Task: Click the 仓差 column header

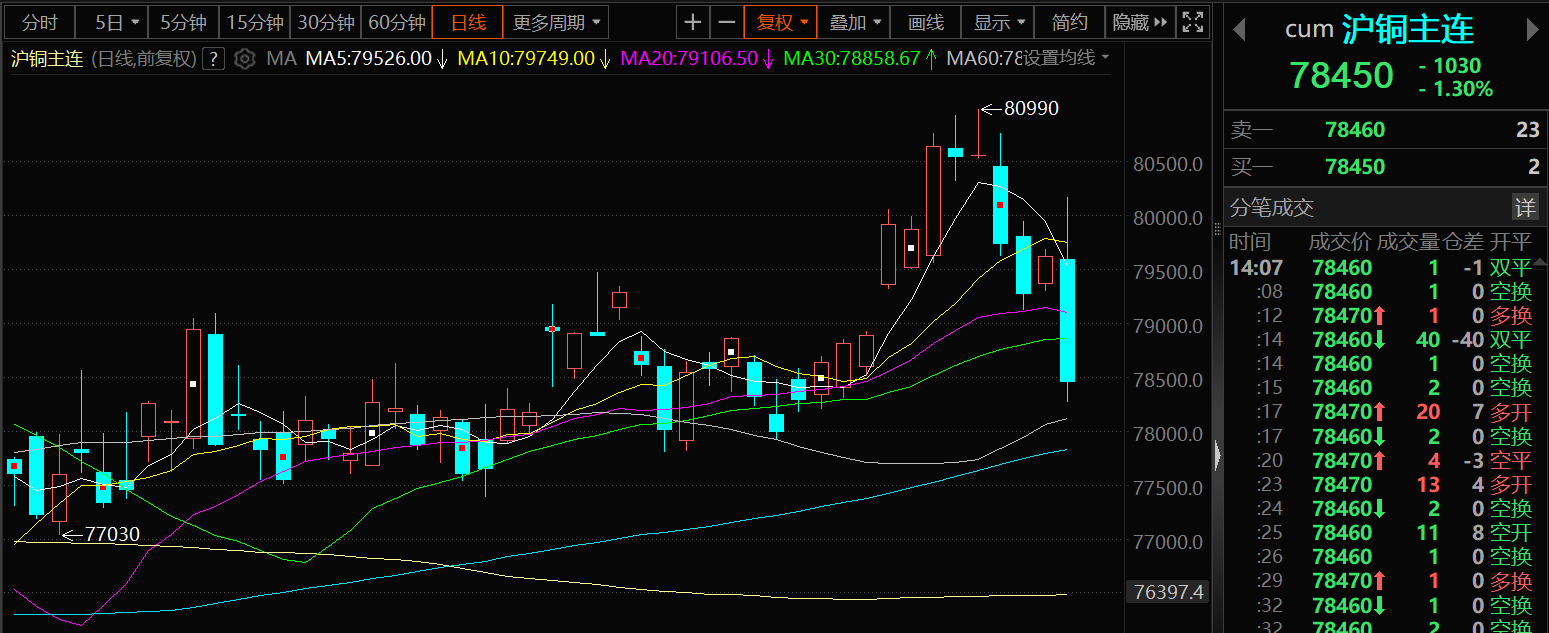Action: click(x=1462, y=242)
